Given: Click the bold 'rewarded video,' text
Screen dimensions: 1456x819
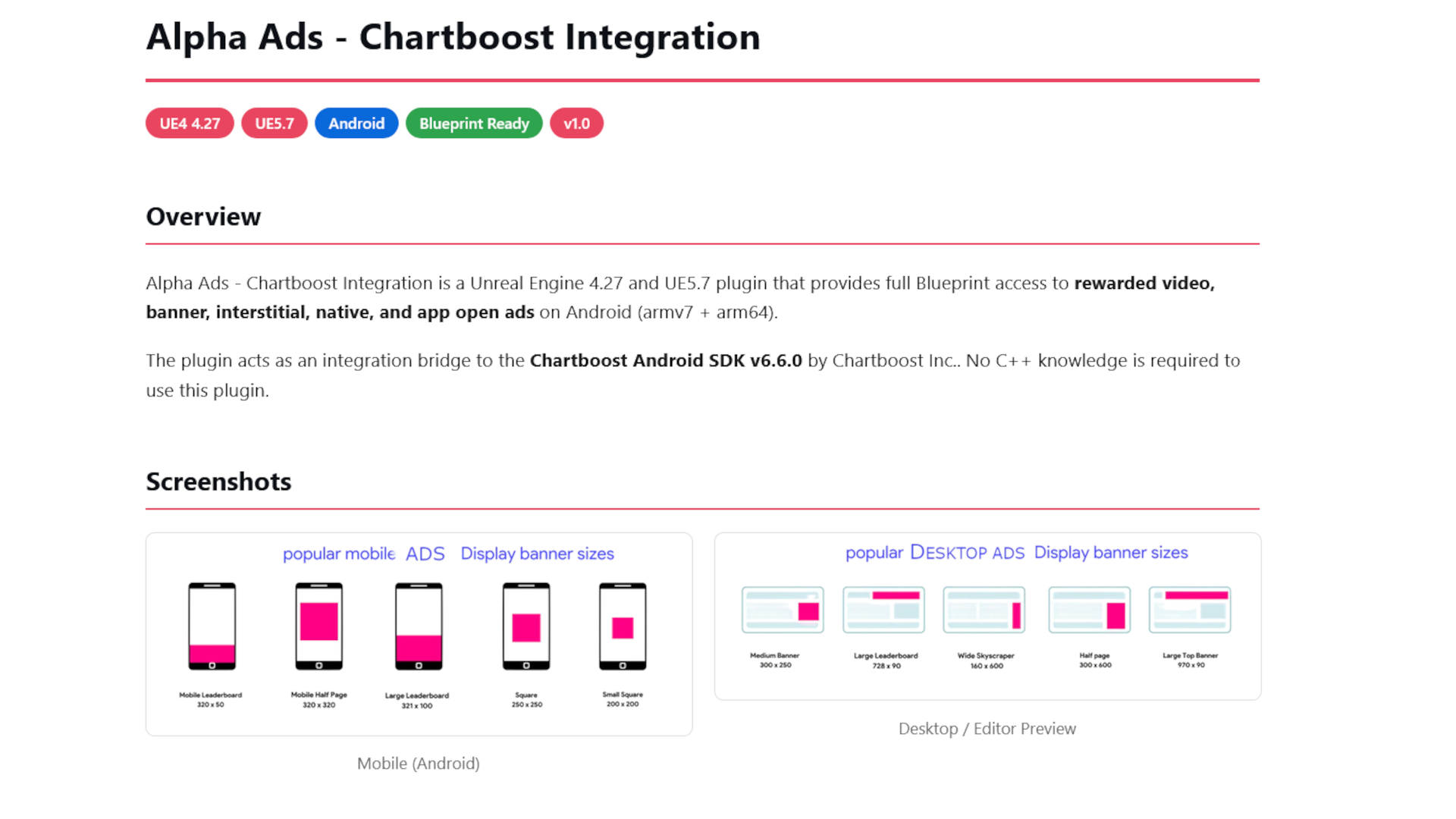Looking at the screenshot, I should tap(1144, 284).
